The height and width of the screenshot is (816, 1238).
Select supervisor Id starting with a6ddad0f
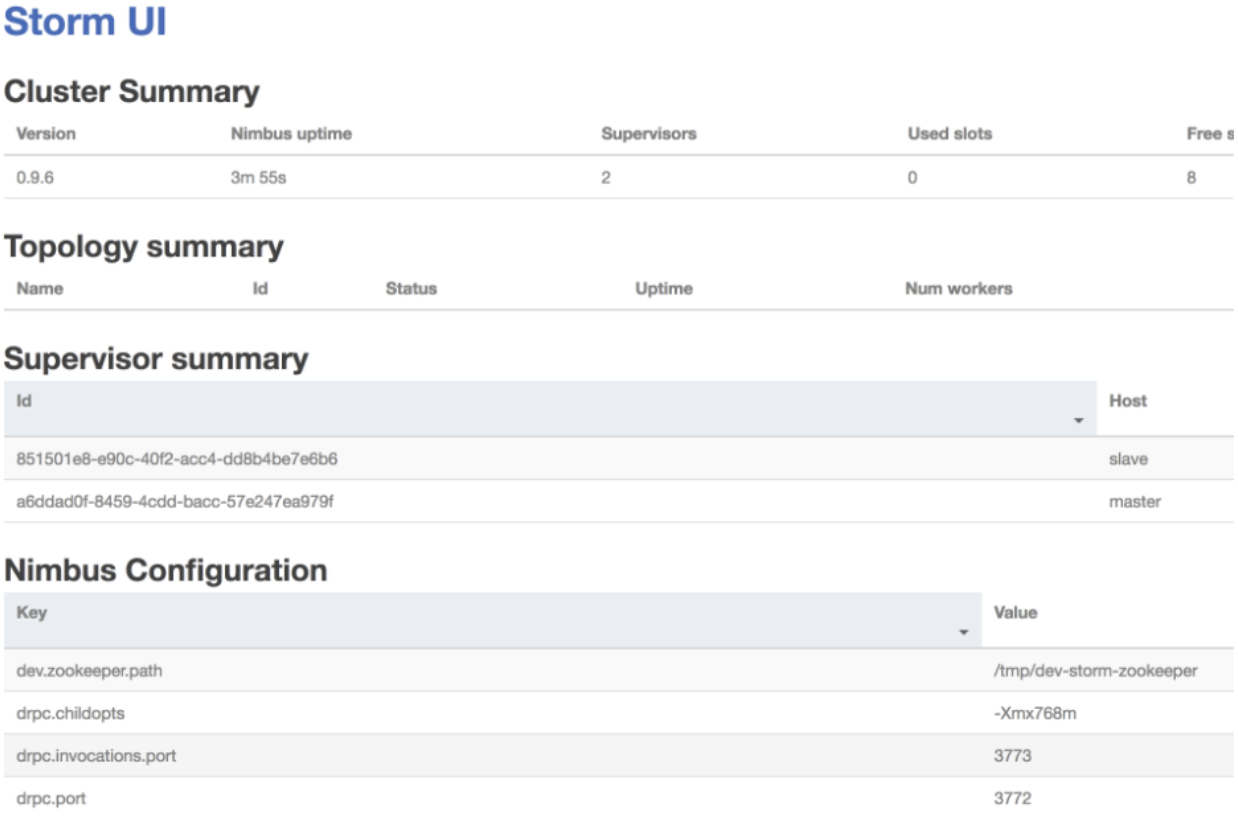click(175, 501)
